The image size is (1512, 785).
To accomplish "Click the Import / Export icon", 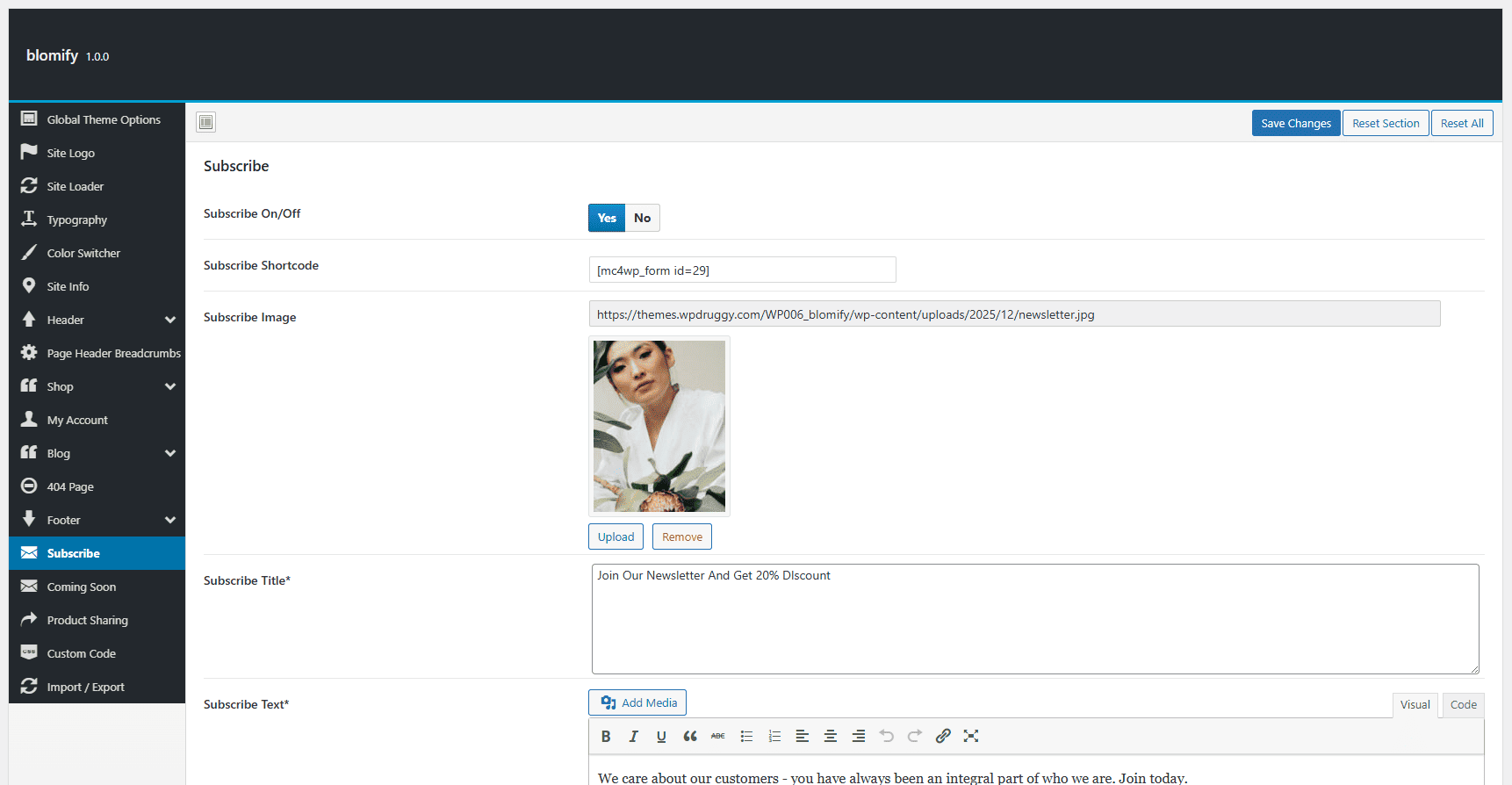I will click(x=29, y=686).
